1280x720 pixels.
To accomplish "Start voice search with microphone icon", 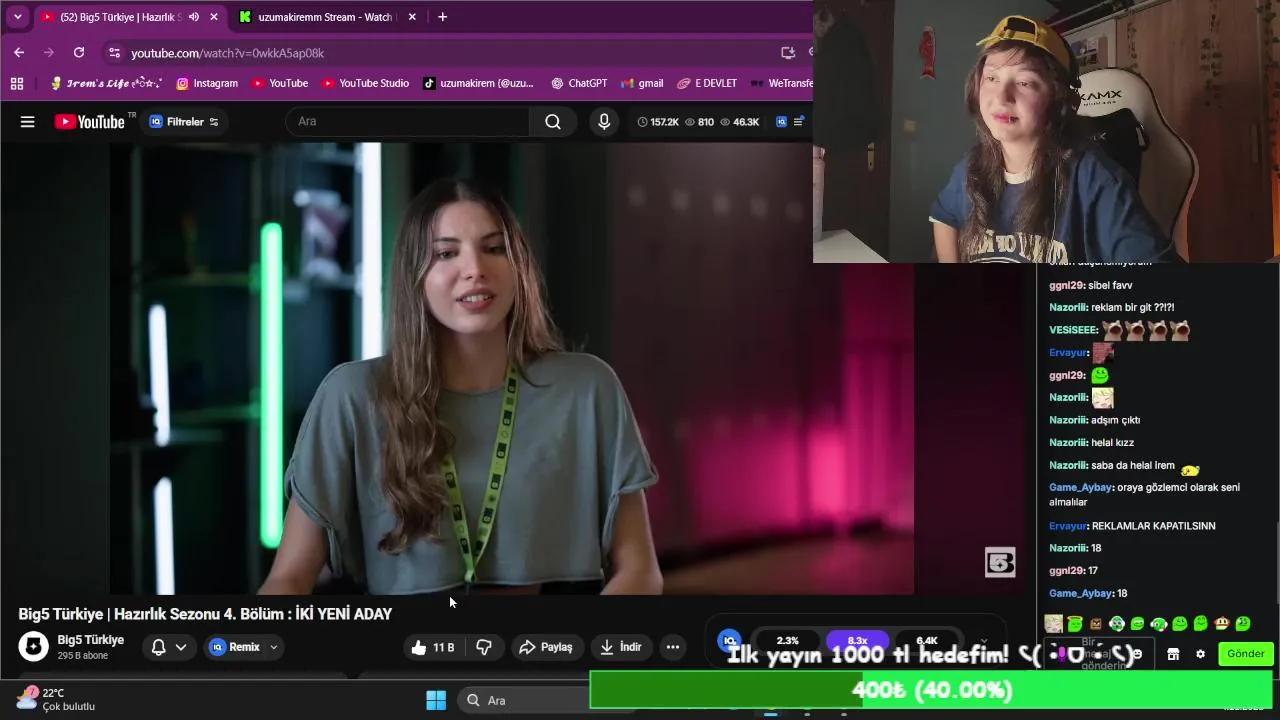I will tap(604, 121).
